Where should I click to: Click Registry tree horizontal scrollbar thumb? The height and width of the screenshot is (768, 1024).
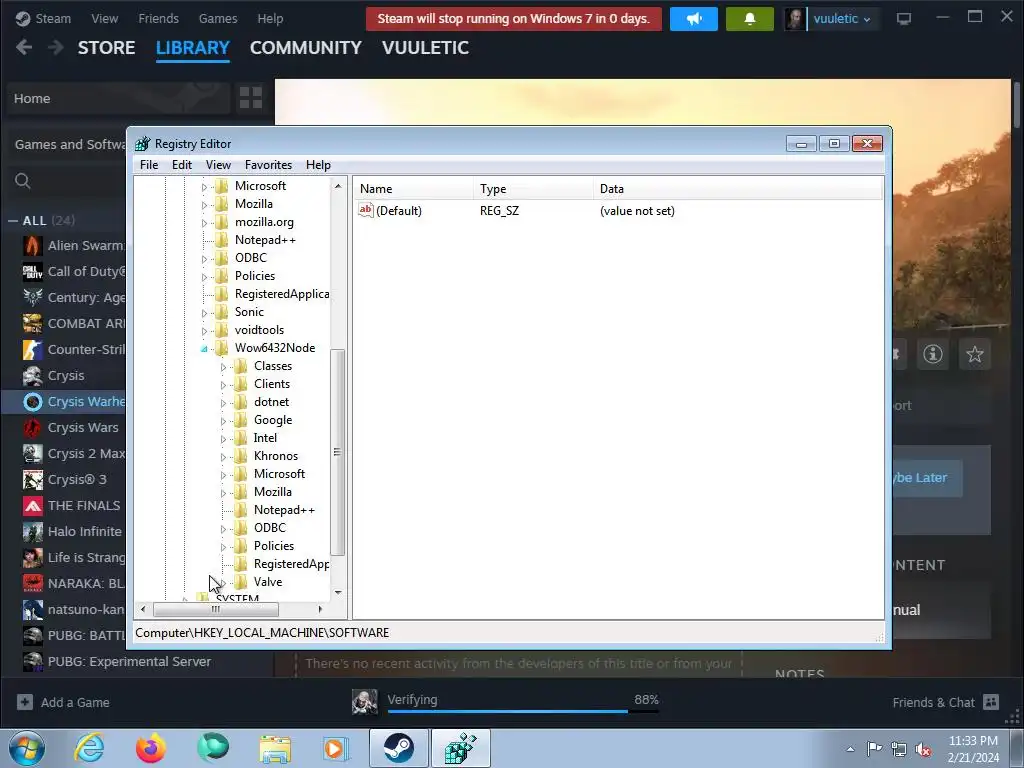(x=216, y=609)
